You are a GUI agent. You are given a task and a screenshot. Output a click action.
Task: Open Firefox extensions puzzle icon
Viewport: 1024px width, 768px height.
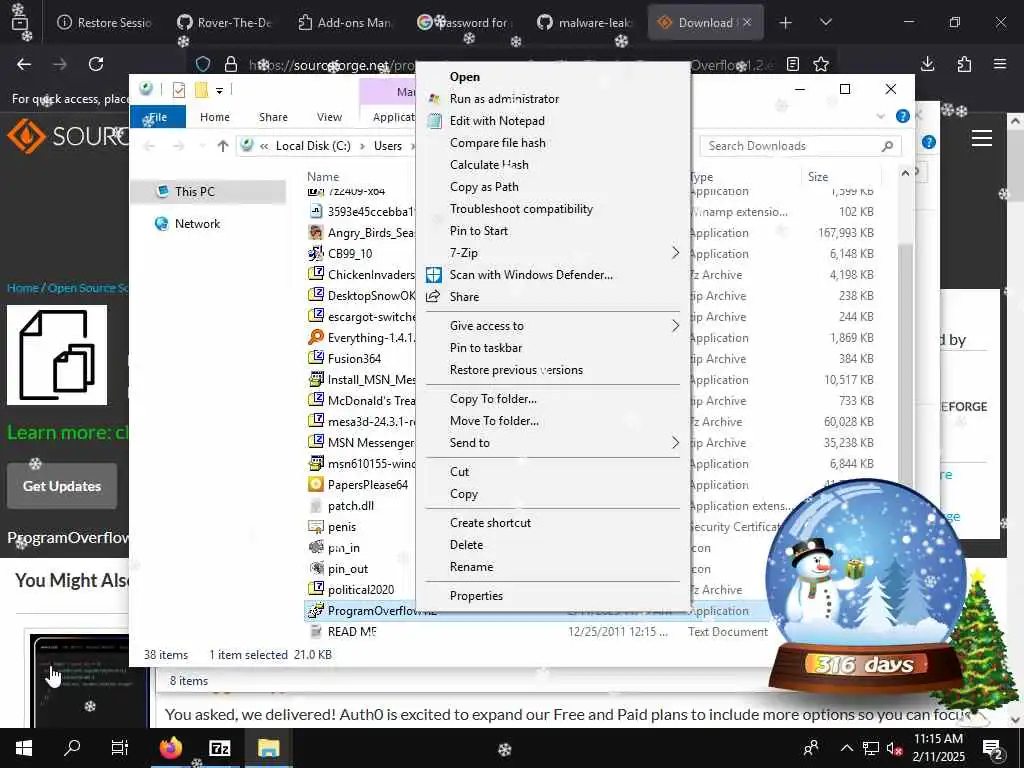(964, 64)
